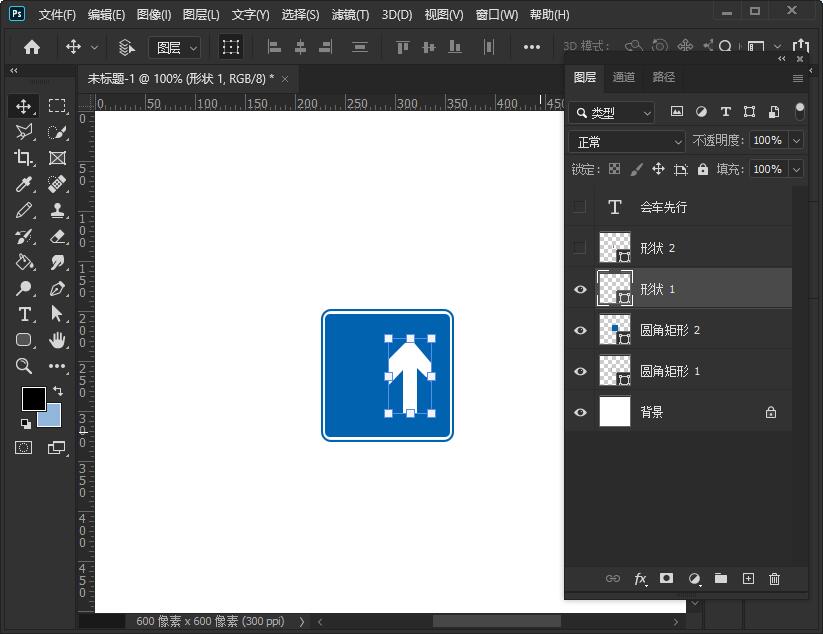This screenshot has width=823, height=634.
Task: Choose the Polygonal Lasso tool
Action: [24, 132]
